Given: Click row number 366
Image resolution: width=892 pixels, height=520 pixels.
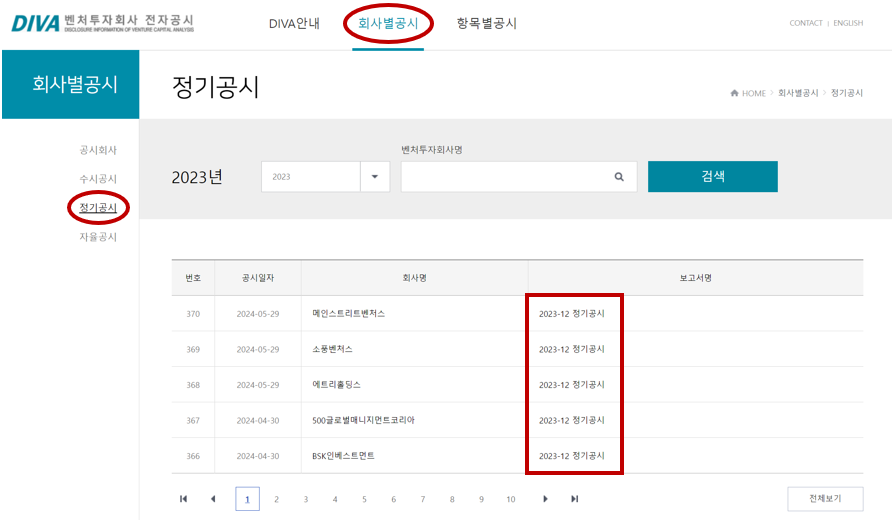Looking at the screenshot, I should tap(193, 456).
